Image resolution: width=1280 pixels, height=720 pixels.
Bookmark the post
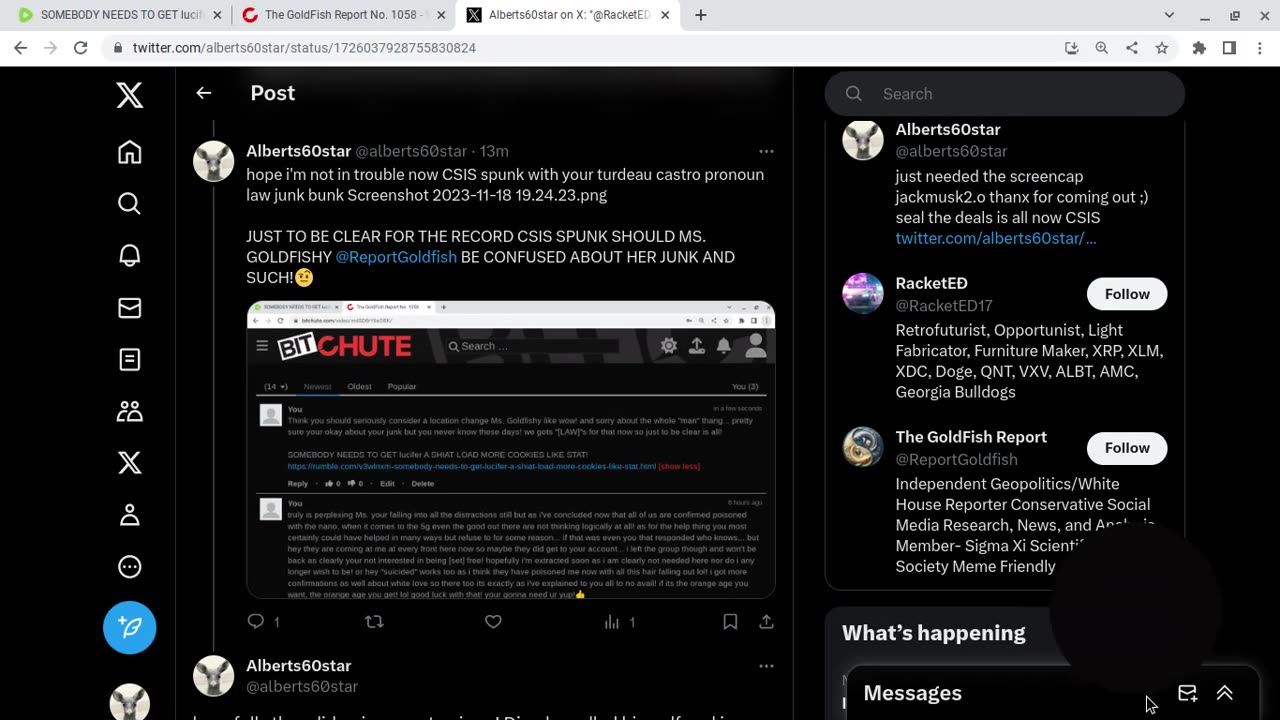tap(730, 622)
